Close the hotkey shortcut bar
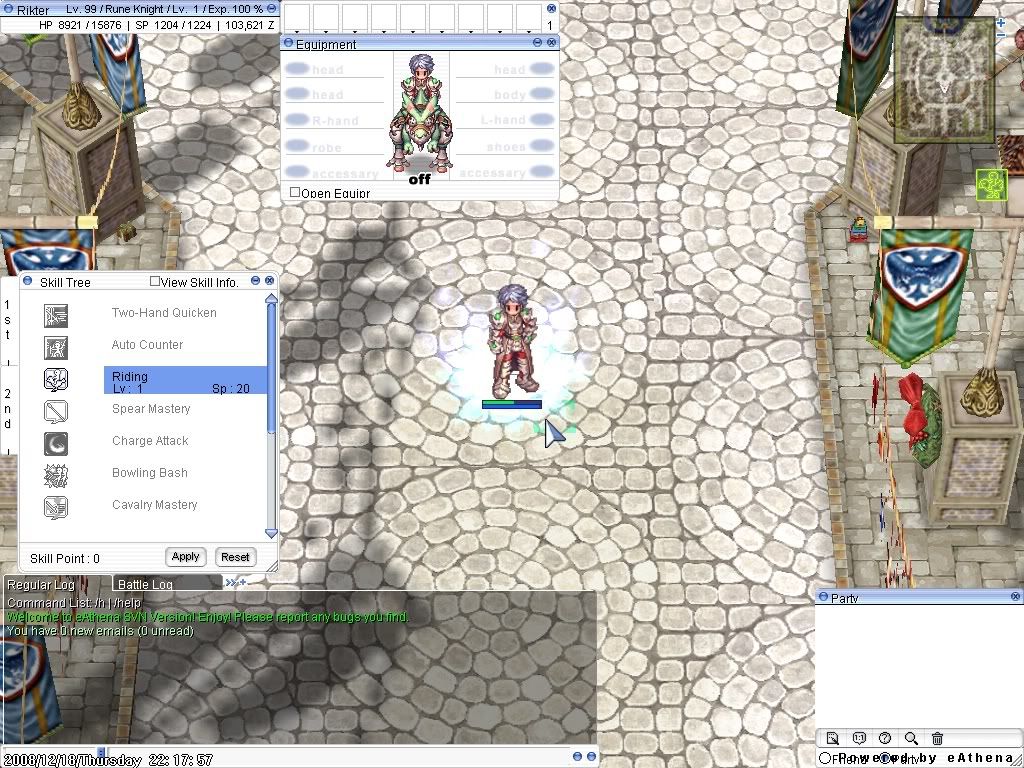The height and width of the screenshot is (768, 1024). coord(551,8)
